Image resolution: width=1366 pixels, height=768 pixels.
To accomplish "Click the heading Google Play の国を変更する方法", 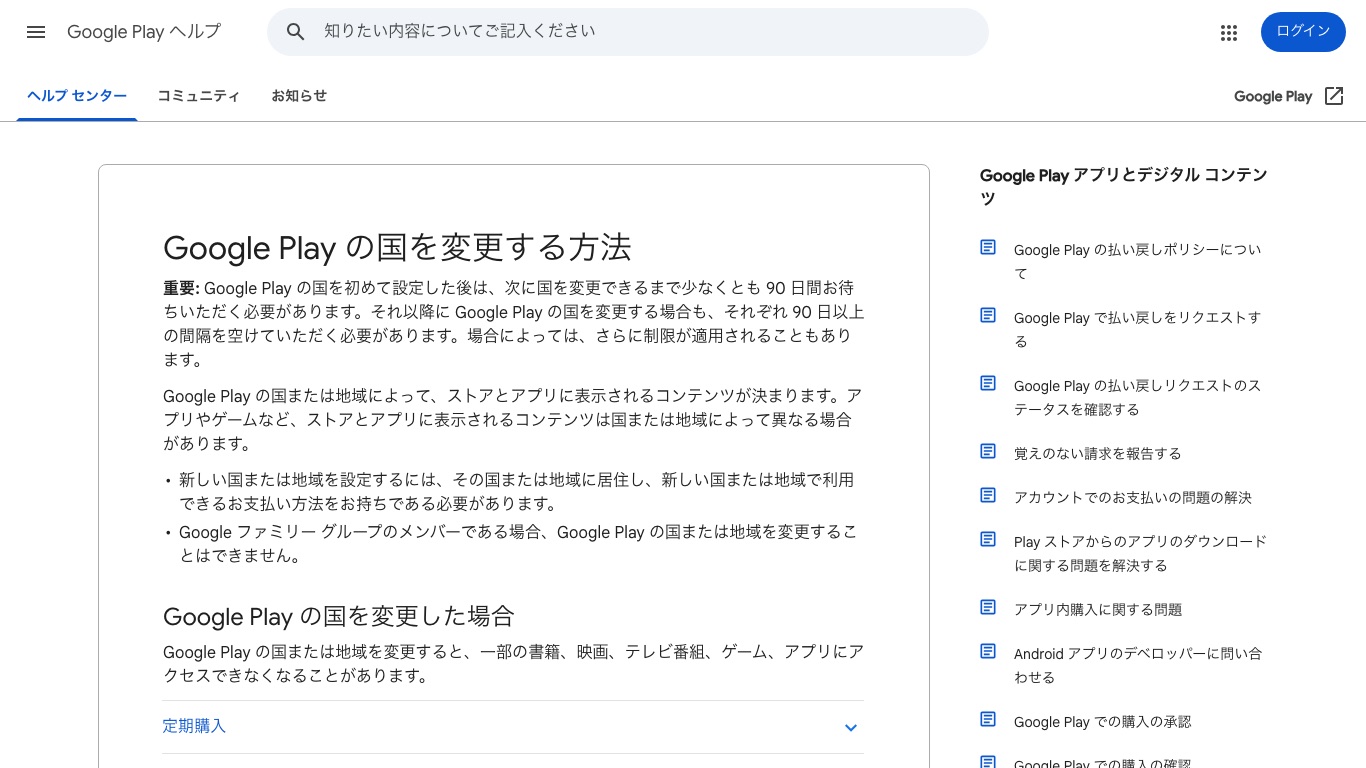I will click(397, 248).
